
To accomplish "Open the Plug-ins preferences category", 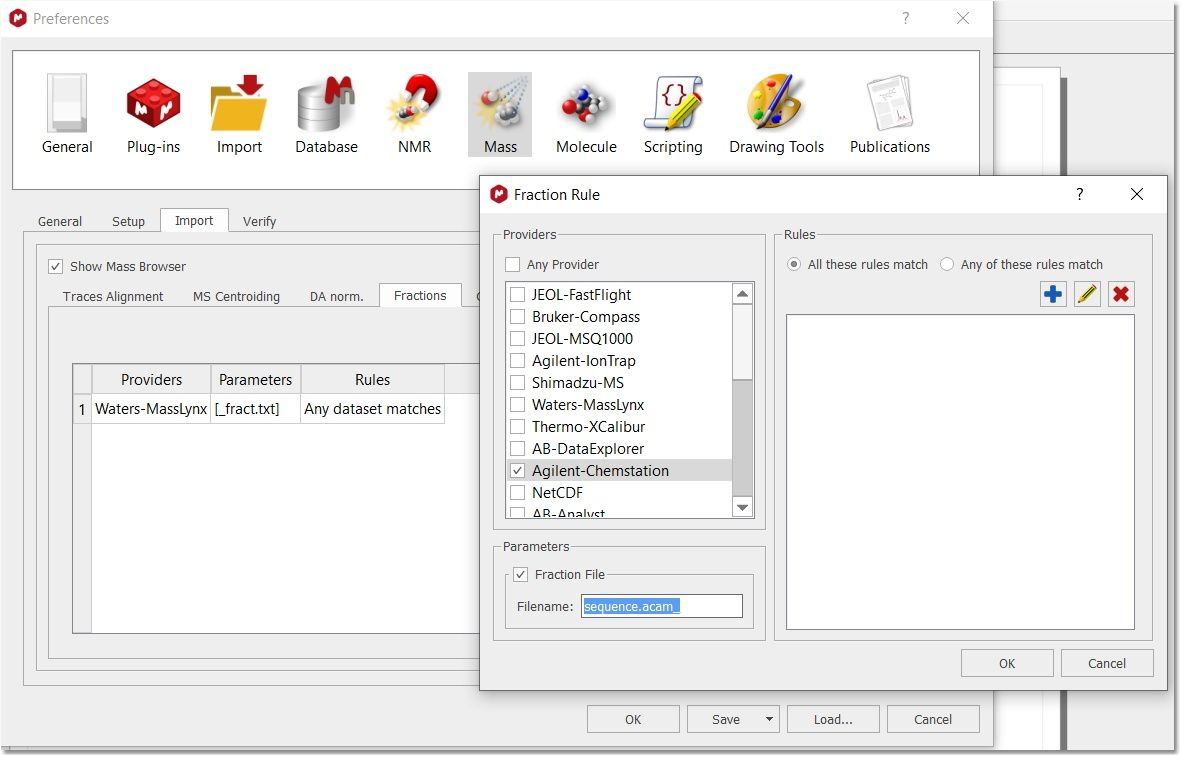I will [154, 114].
